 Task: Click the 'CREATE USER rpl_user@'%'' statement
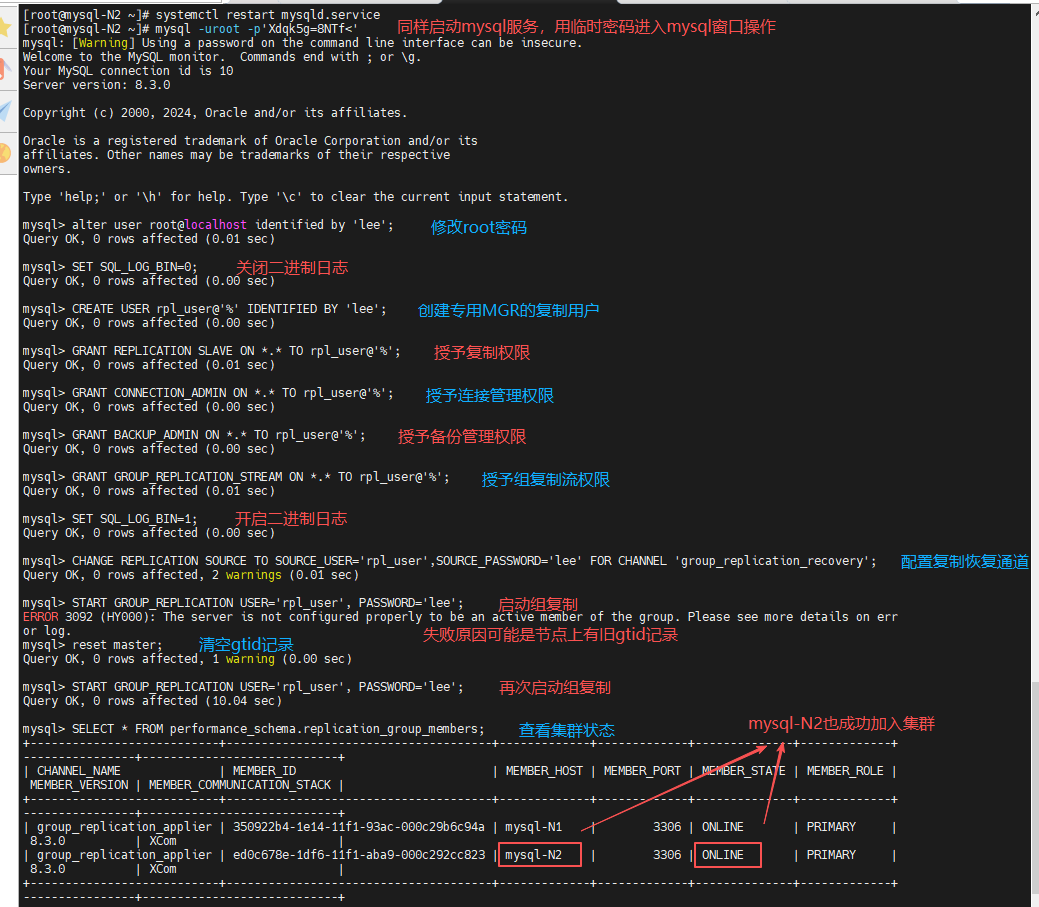(229, 309)
